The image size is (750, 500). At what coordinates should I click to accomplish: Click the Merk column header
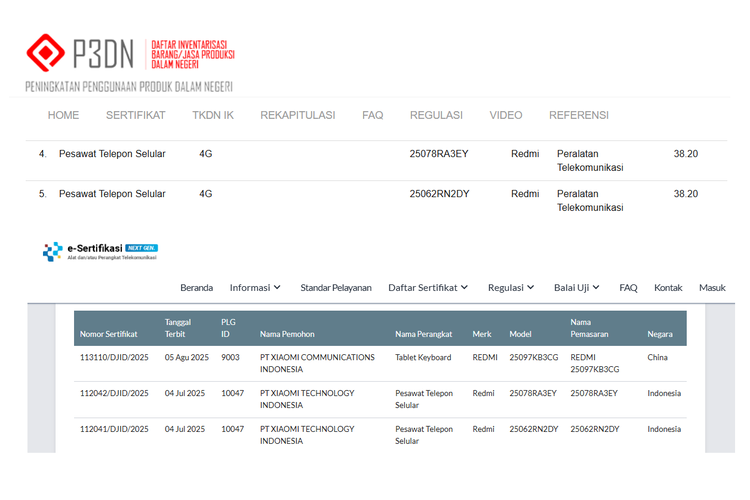click(482, 334)
